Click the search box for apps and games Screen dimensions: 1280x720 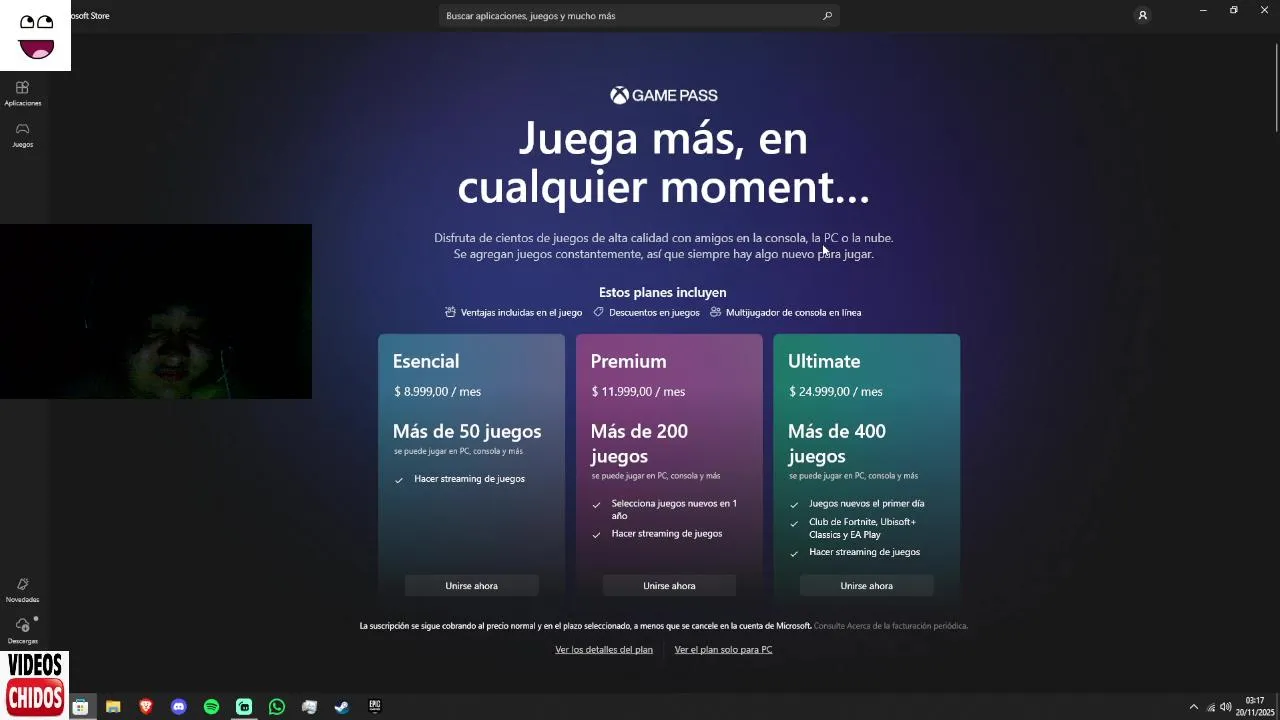tap(639, 16)
